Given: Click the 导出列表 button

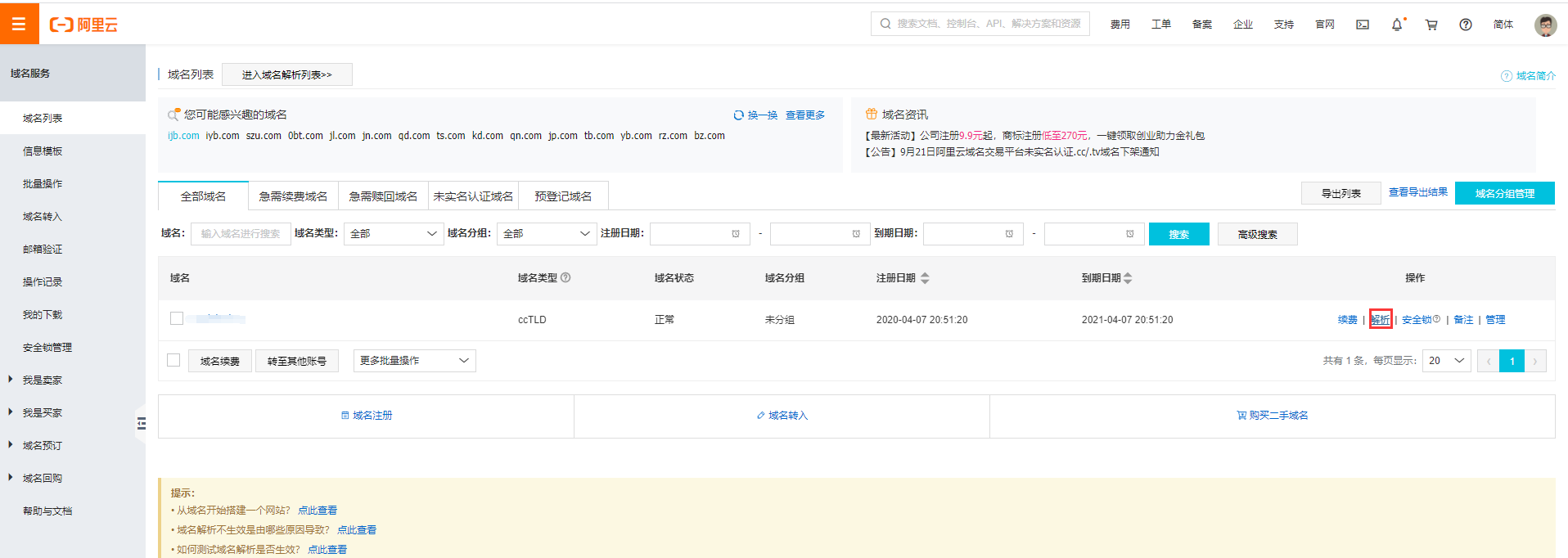Looking at the screenshot, I should pyautogui.click(x=1341, y=193).
